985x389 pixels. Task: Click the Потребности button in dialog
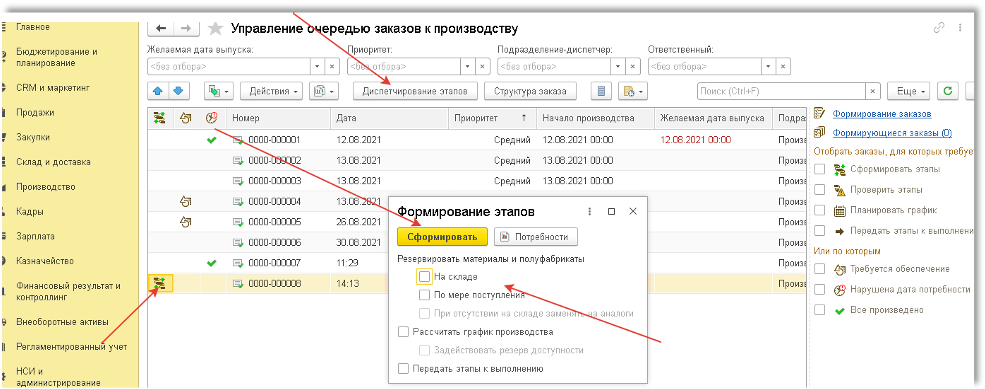pyautogui.click(x=536, y=237)
